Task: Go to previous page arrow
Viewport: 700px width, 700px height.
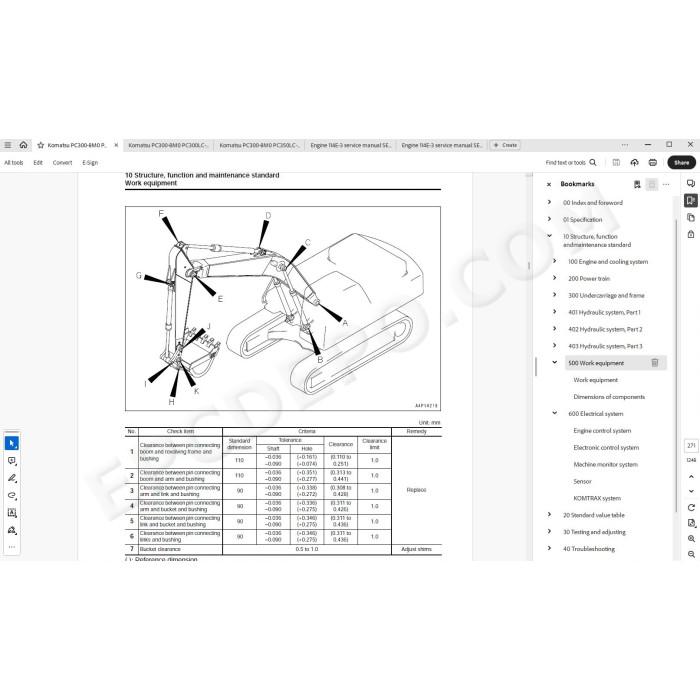Action: click(x=691, y=477)
